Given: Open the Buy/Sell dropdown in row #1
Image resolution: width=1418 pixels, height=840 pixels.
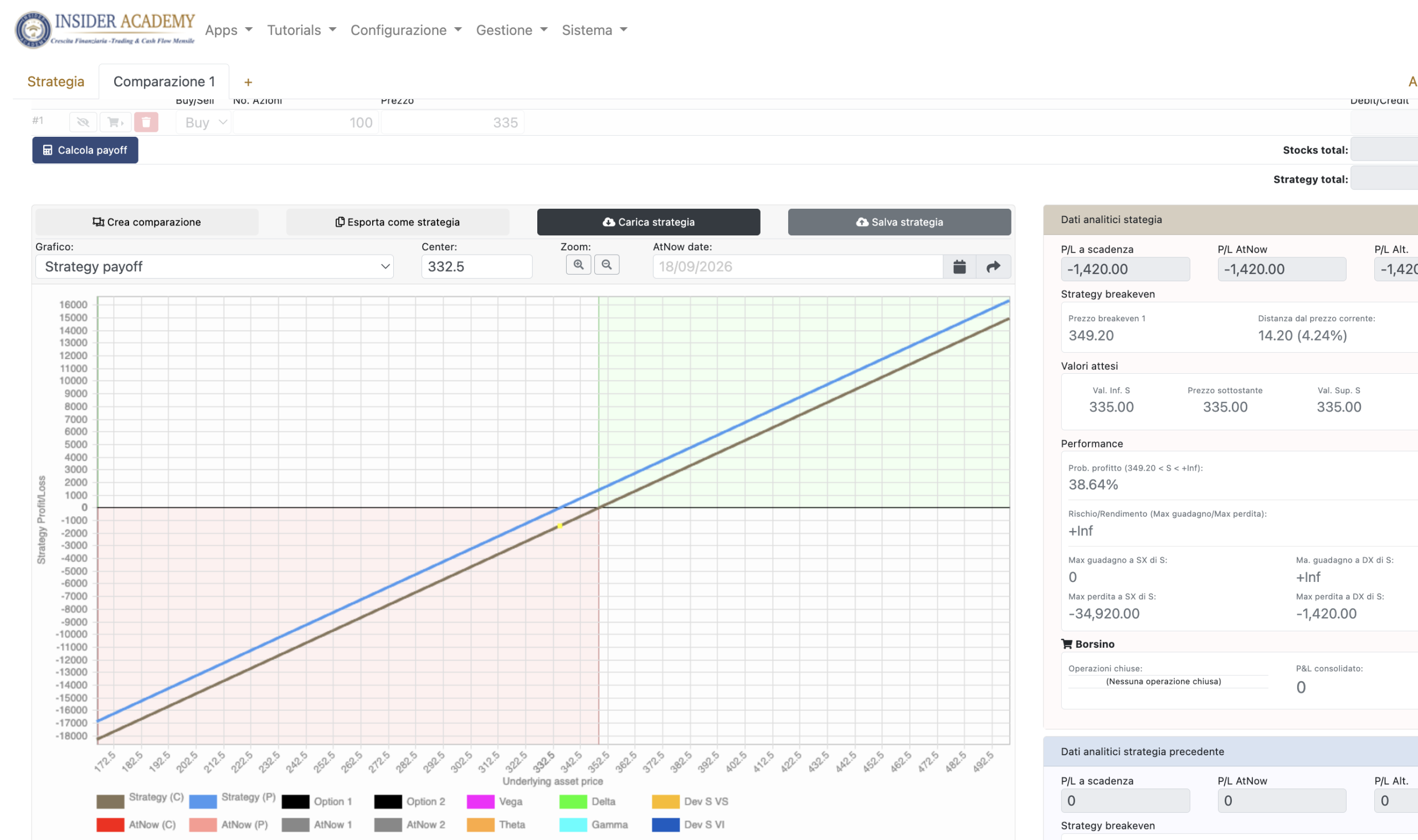Looking at the screenshot, I should point(204,123).
